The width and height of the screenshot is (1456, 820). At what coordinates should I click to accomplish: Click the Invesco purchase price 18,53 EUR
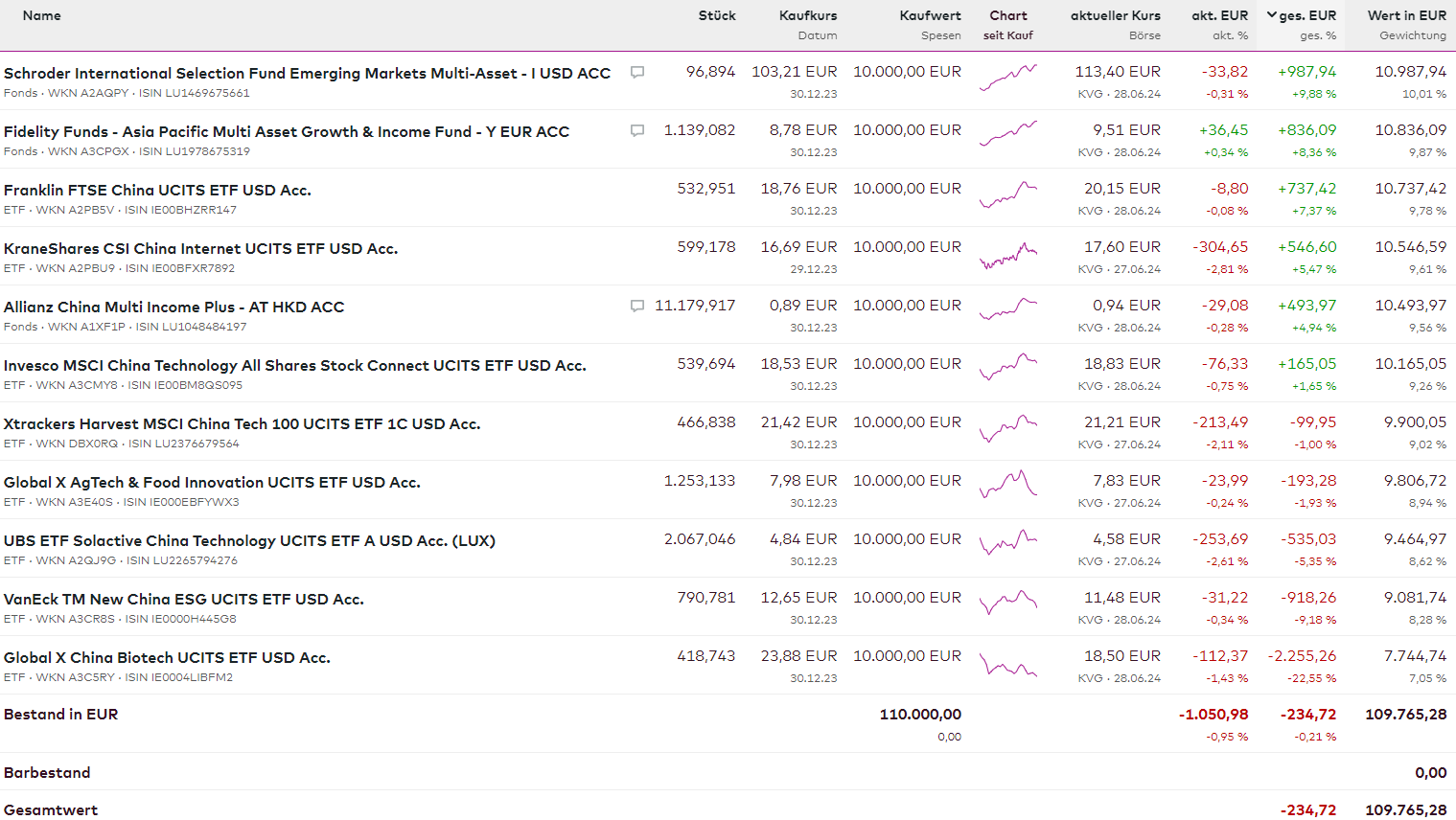point(799,364)
